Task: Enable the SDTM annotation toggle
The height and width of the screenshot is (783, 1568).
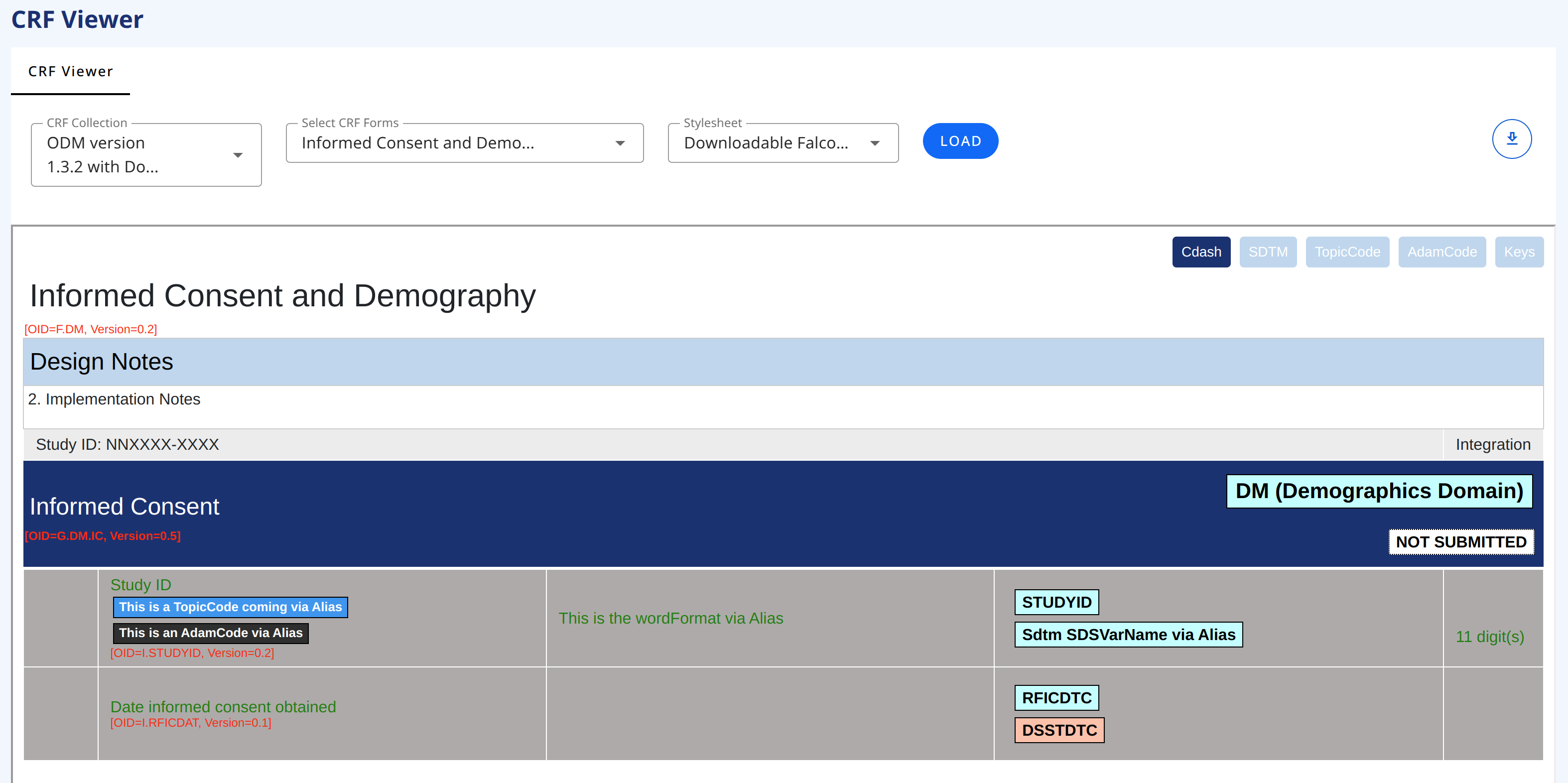Action: (x=1268, y=252)
